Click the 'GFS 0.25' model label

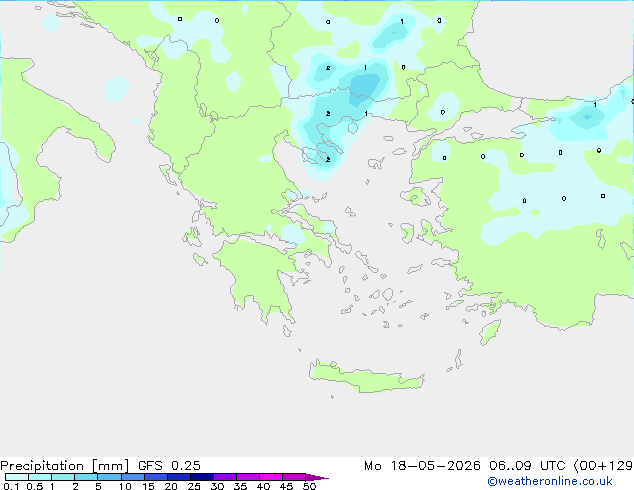pos(169,466)
